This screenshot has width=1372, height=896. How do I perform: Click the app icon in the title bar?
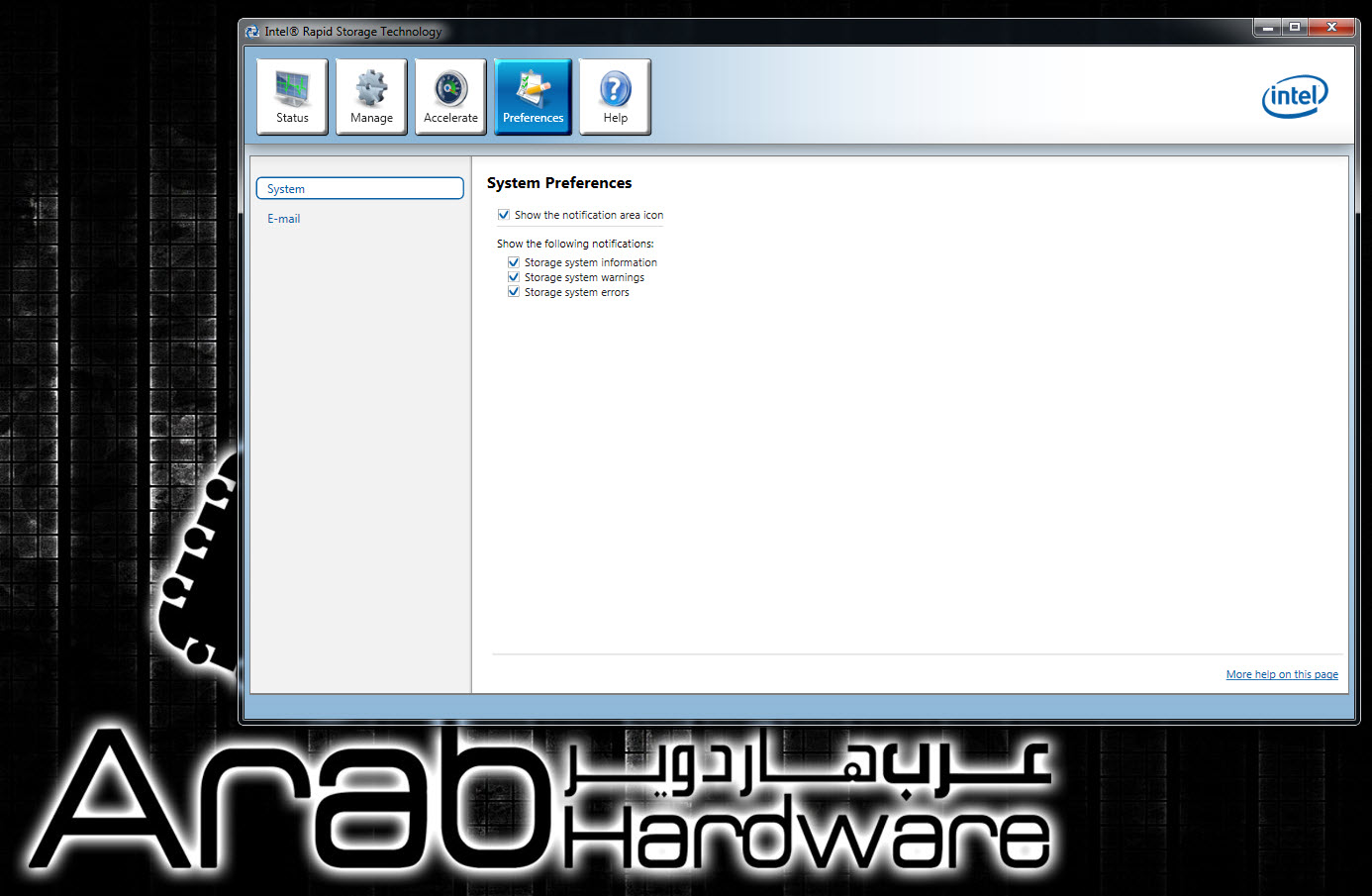tap(252, 32)
